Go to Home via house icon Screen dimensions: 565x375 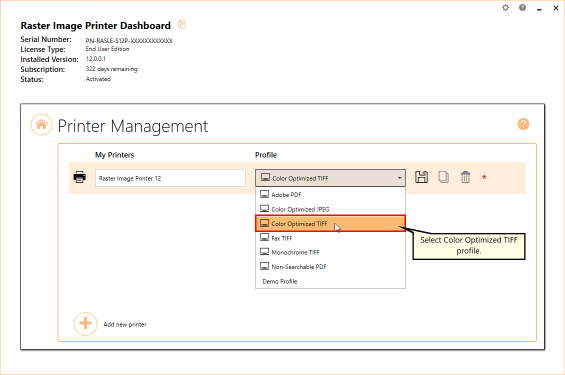[x=41, y=125]
